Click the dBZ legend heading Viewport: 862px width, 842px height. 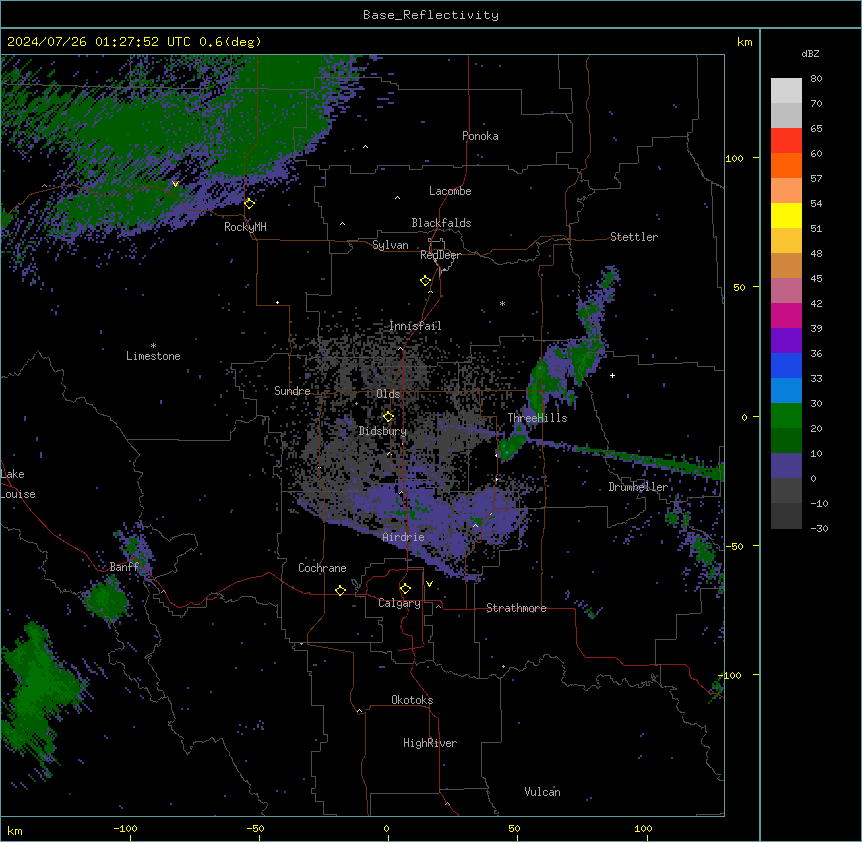pos(810,53)
